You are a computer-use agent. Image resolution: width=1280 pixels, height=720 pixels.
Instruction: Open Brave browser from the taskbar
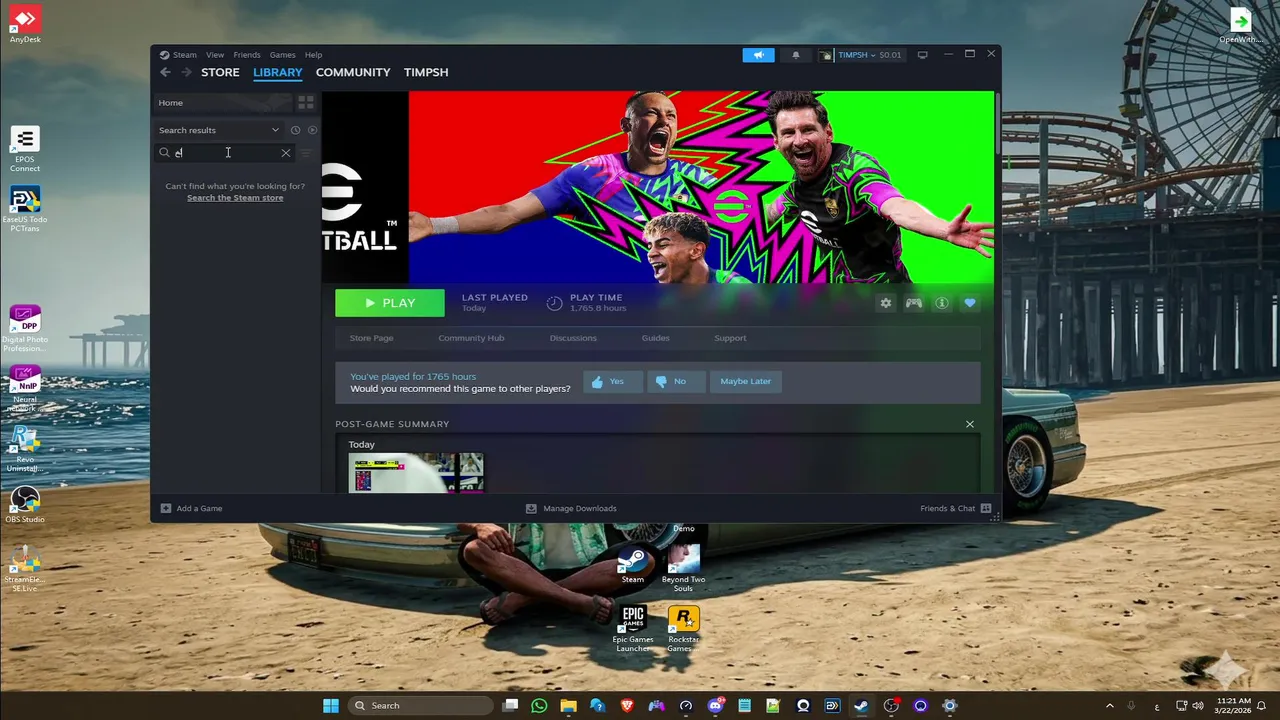point(627,705)
